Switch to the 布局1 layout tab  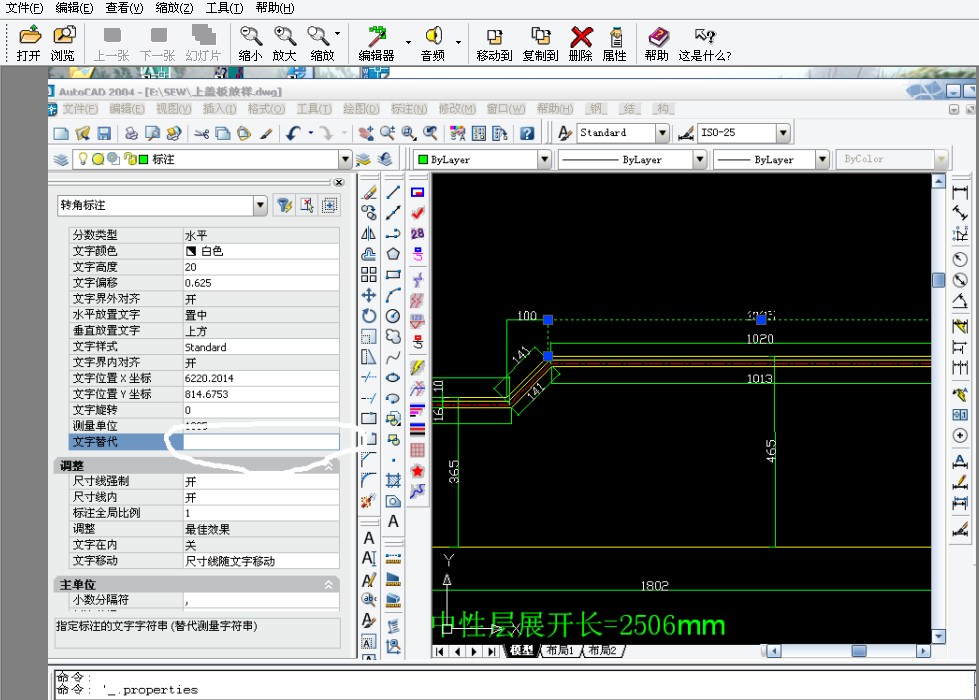click(560, 651)
